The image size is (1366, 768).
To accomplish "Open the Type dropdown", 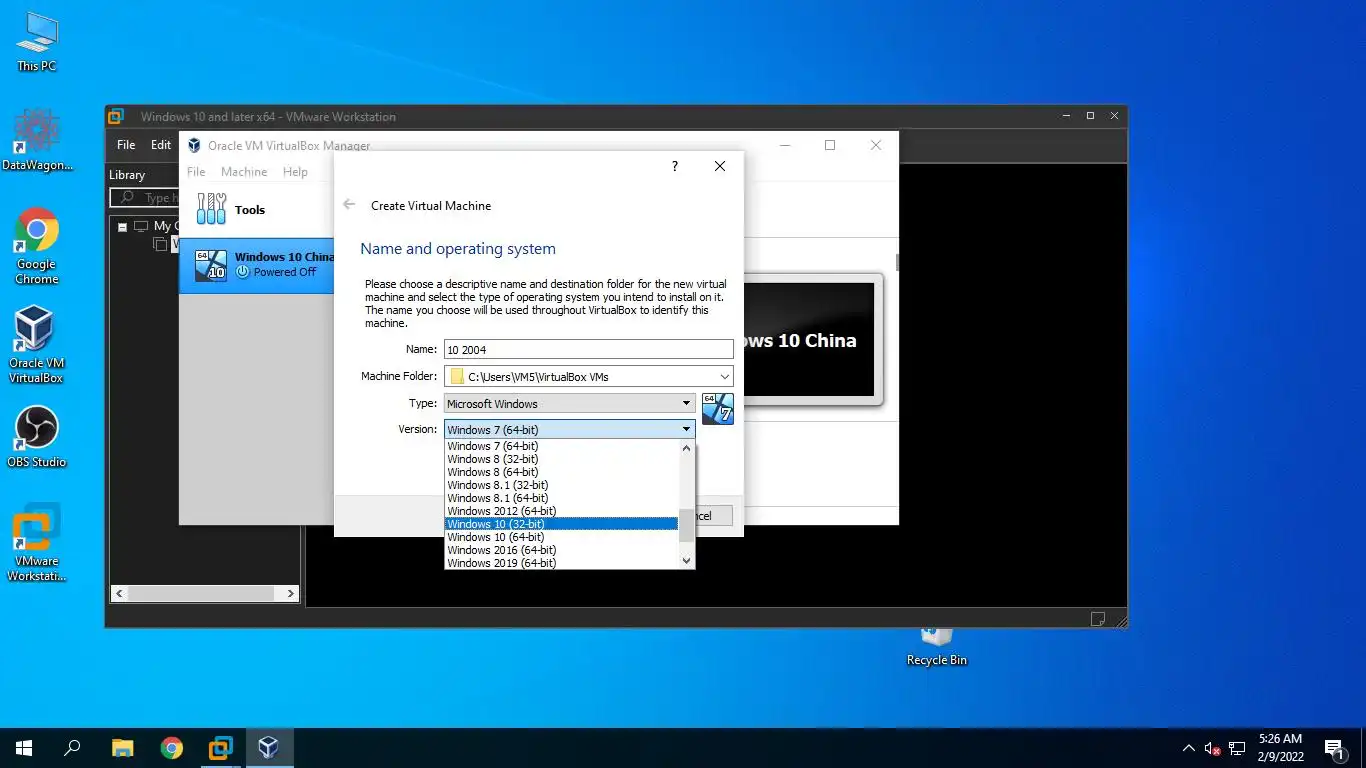I will pyautogui.click(x=569, y=403).
